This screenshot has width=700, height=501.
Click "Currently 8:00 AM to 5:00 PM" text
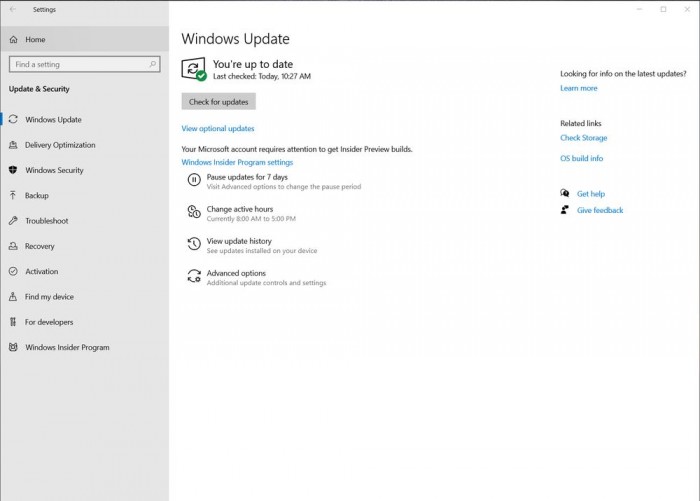click(x=251, y=218)
